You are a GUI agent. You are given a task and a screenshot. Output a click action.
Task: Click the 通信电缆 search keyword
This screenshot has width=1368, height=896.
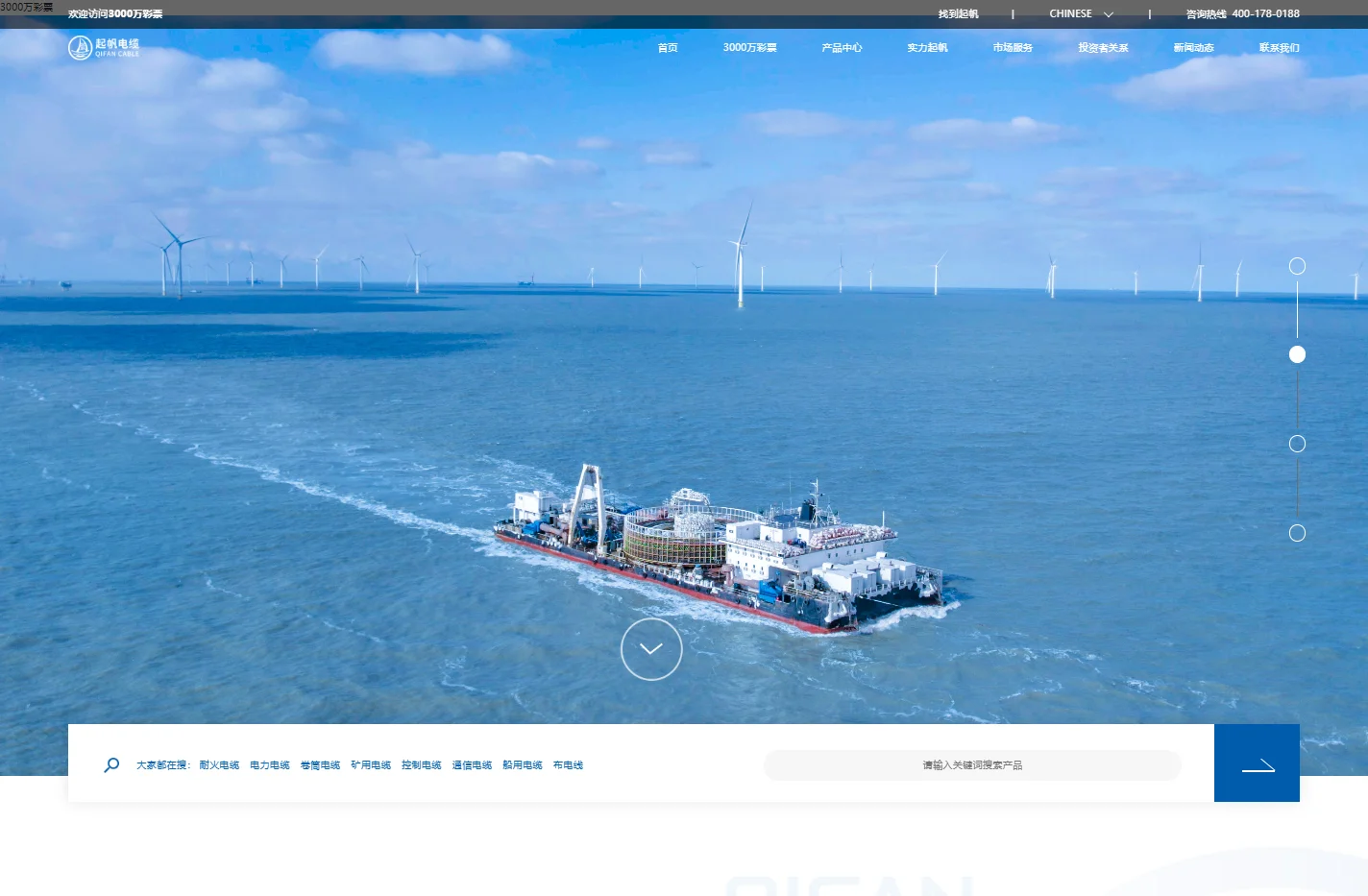tap(472, 765)
